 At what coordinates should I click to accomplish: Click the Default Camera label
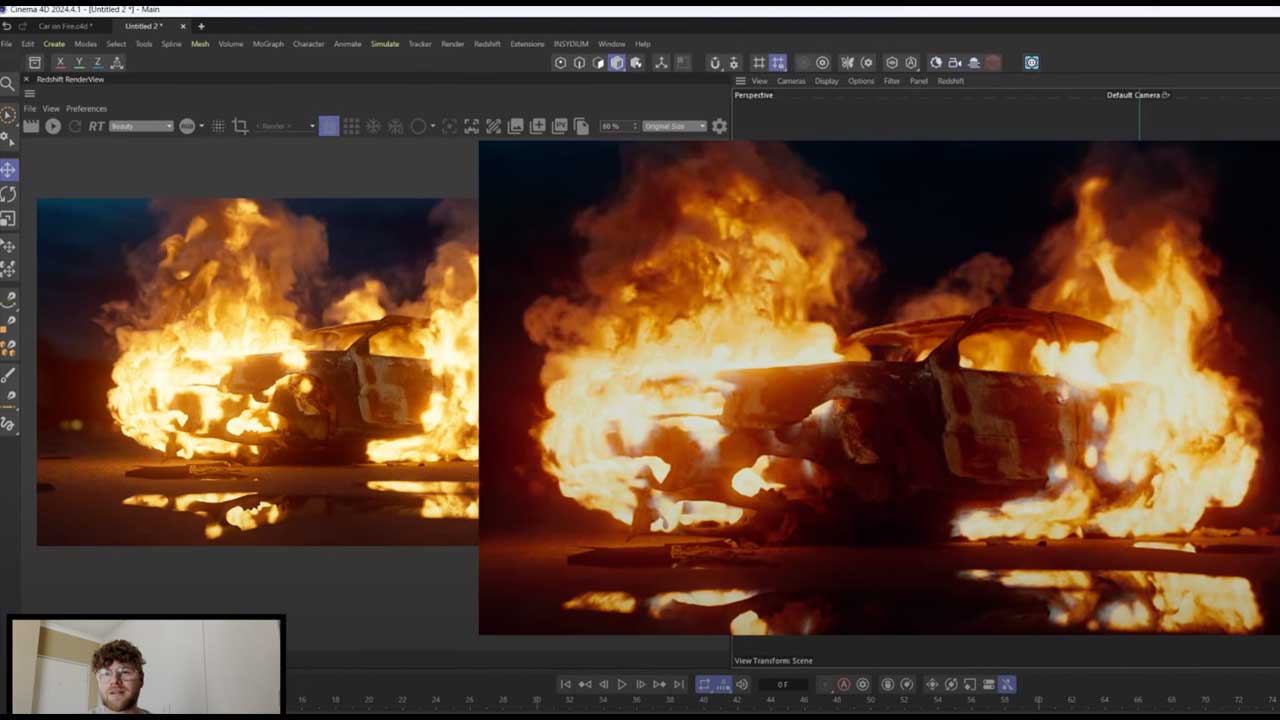tap(1133, 95)
